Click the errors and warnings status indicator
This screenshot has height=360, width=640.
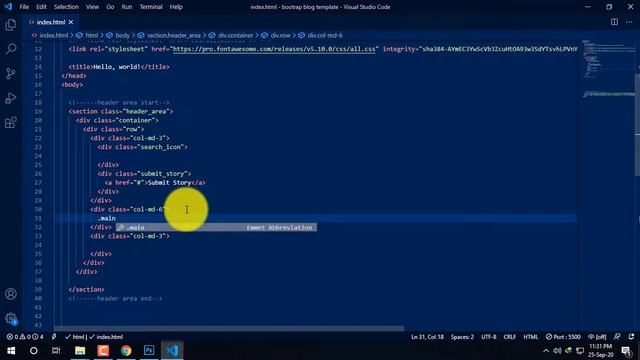click(25, 337)
